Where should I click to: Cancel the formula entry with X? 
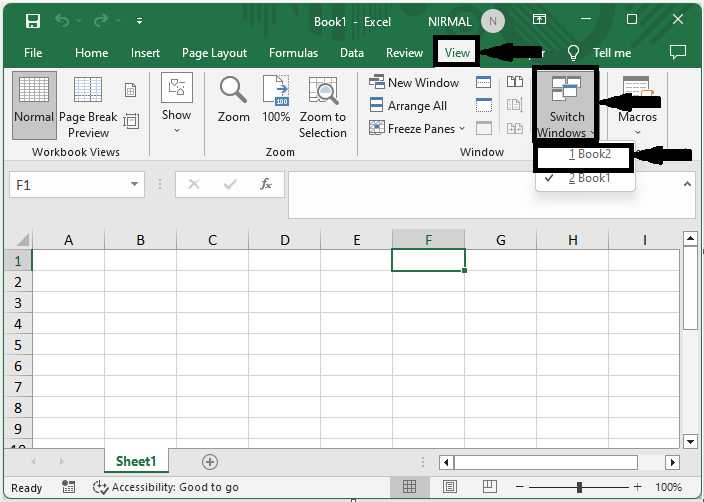194,184
